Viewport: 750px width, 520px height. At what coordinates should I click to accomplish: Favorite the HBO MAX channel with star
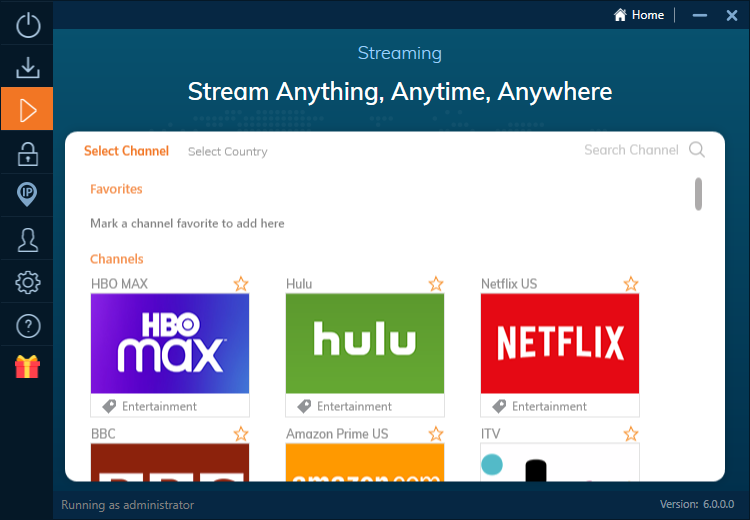point(241,284)
